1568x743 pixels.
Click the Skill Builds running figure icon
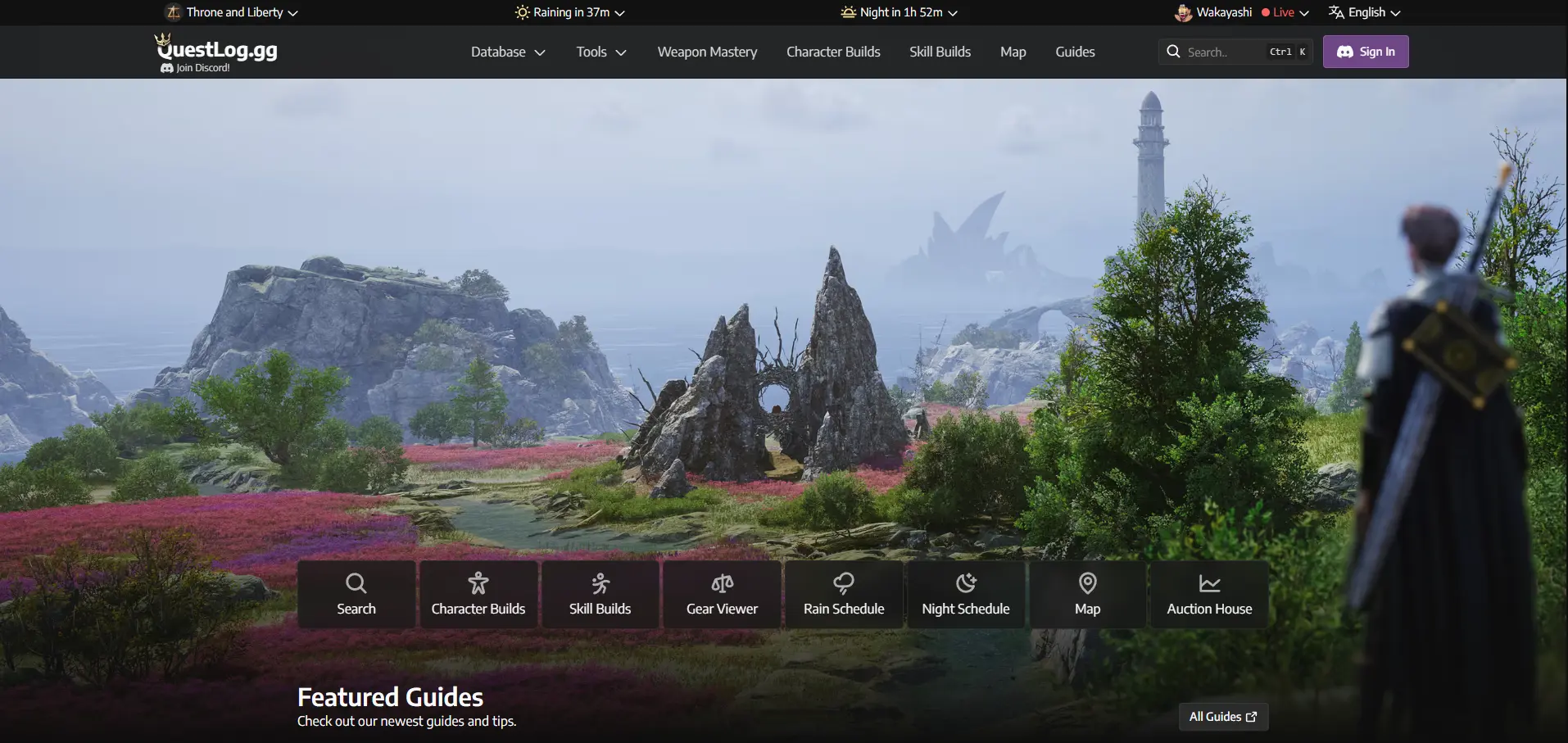coord(599,583)
